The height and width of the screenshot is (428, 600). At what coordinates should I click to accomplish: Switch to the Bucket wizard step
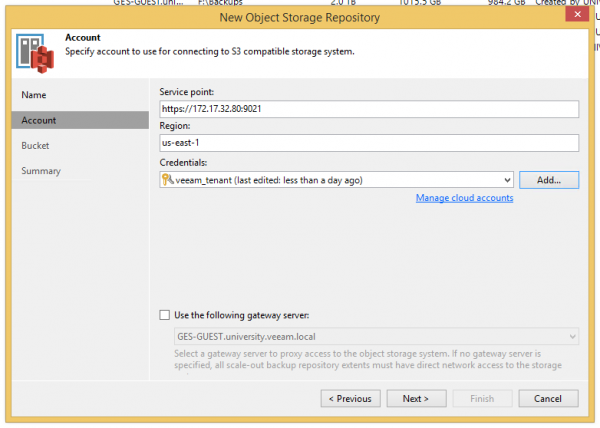pyautogui.click(x=36, y=145)
